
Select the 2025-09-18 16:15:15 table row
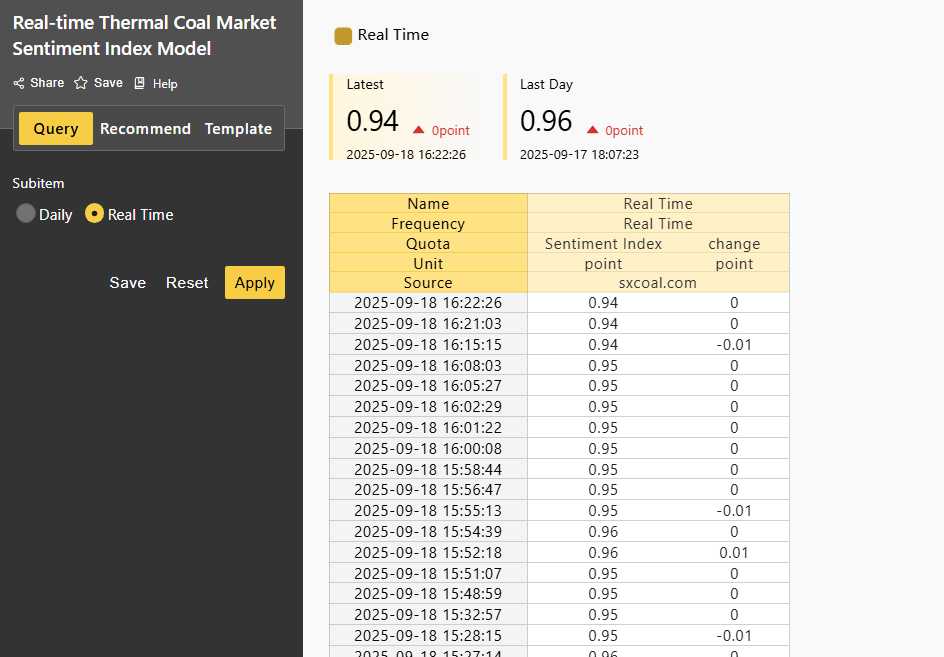[x=428, y=345]
